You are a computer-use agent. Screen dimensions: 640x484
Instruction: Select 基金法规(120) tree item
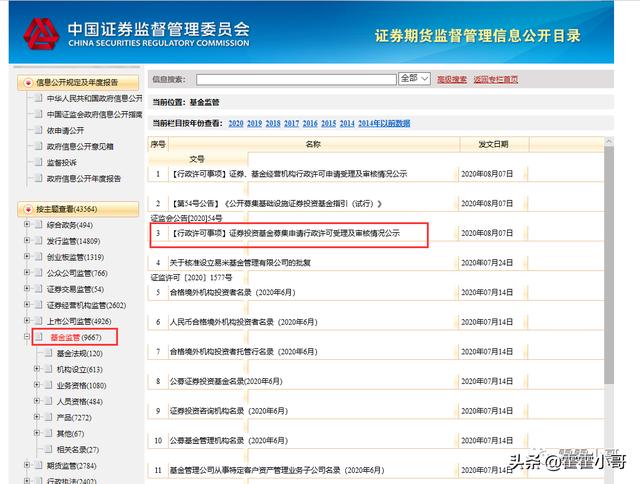click(x=80, y=353)
